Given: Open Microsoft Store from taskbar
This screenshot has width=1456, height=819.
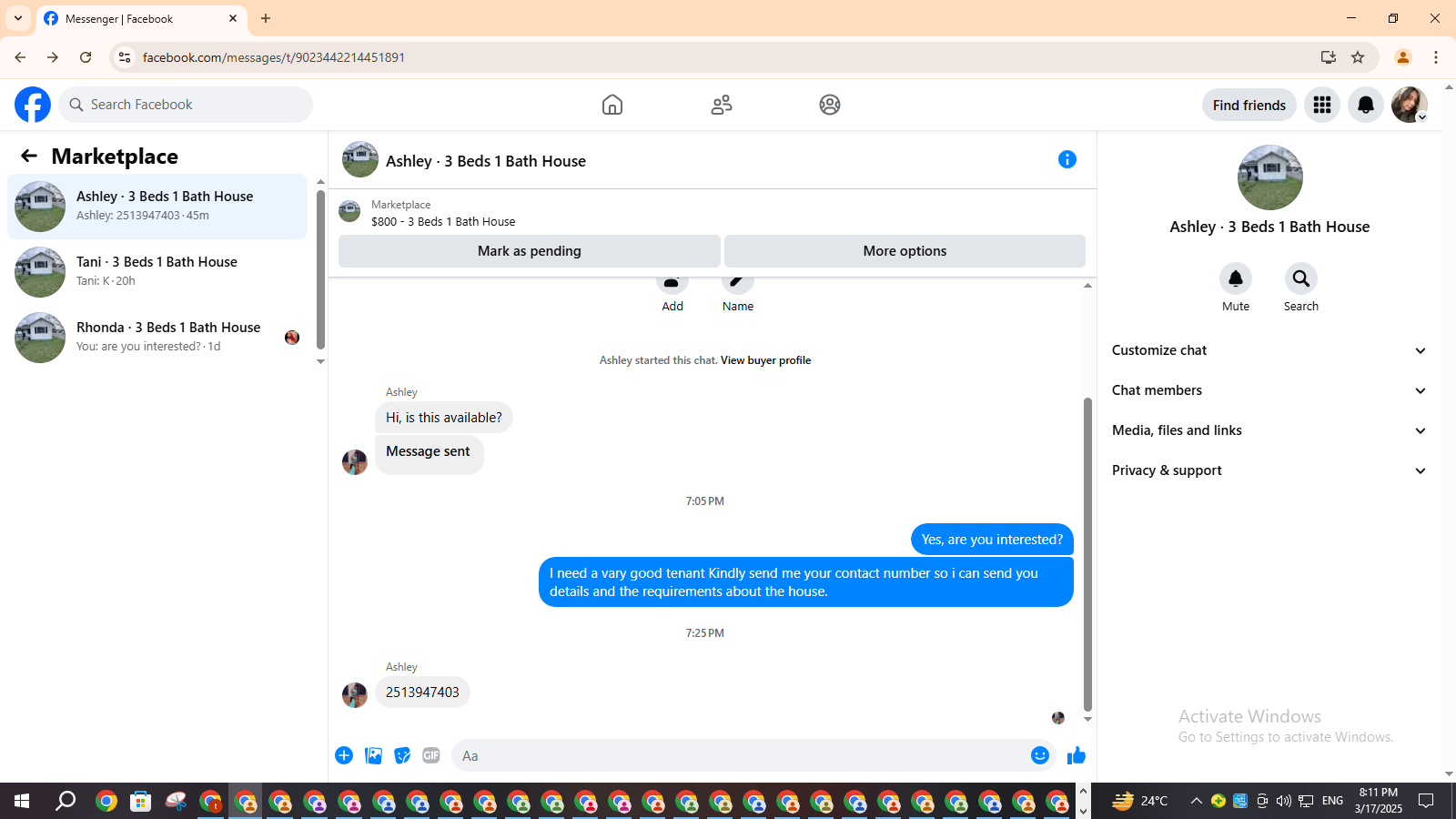Looking at the screenshot, I should pyautogui.click(x=141, y=801).
